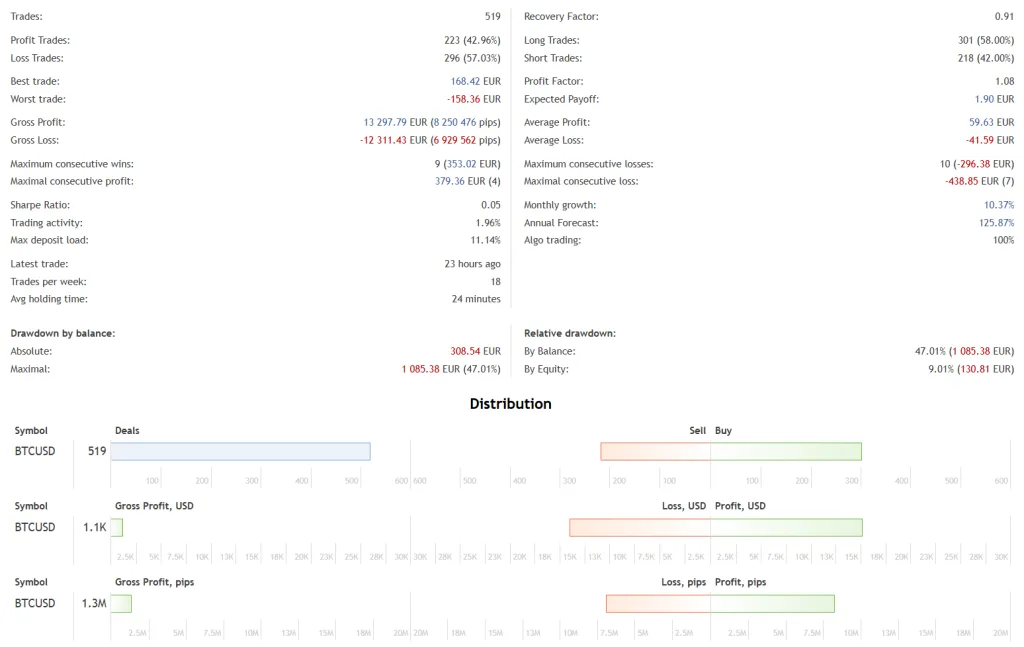Click the Sharpe Ratio label
Screen dimensions: 1024x647
40,205
